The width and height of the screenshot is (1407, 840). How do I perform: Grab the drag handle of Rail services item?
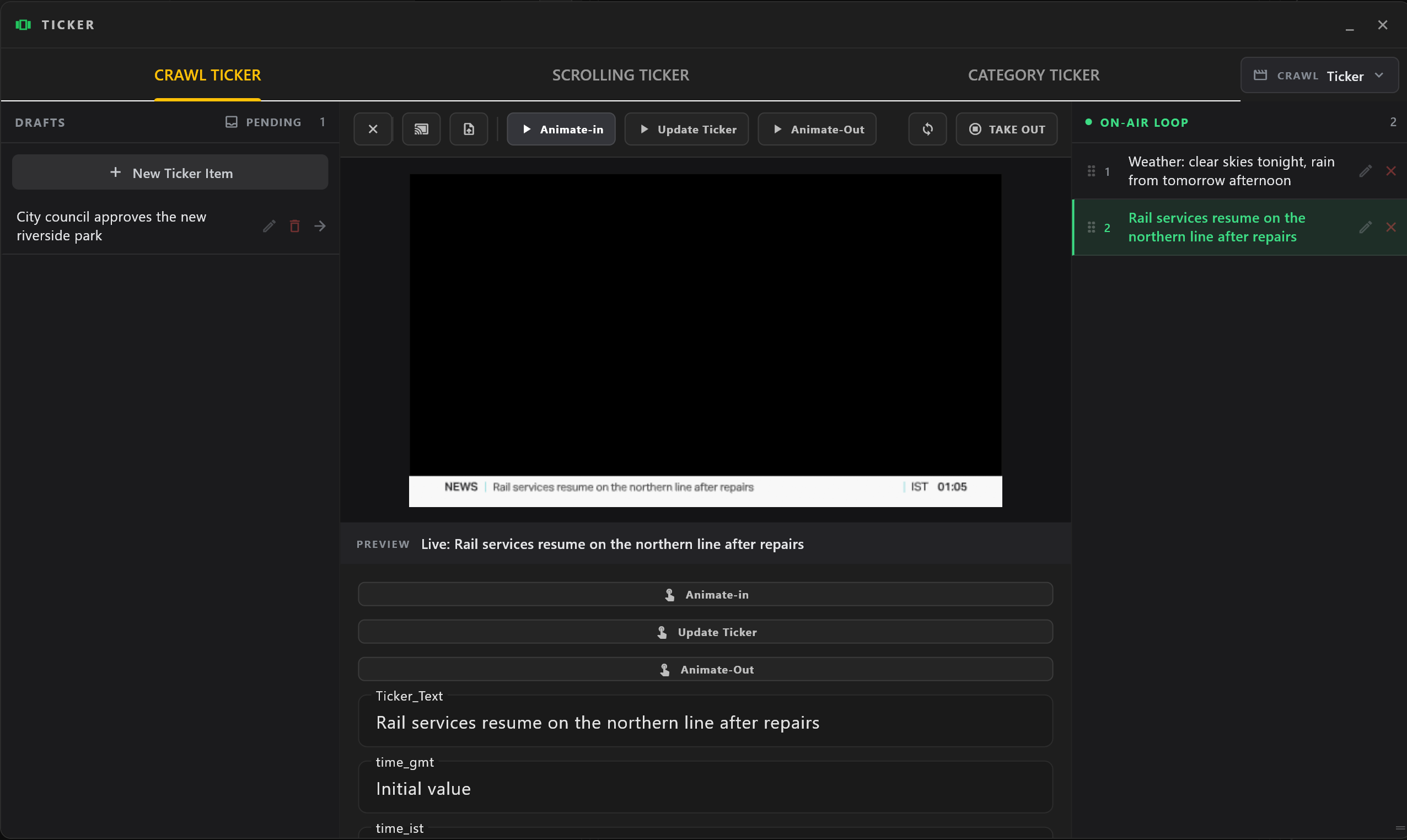coord(1091,227)
